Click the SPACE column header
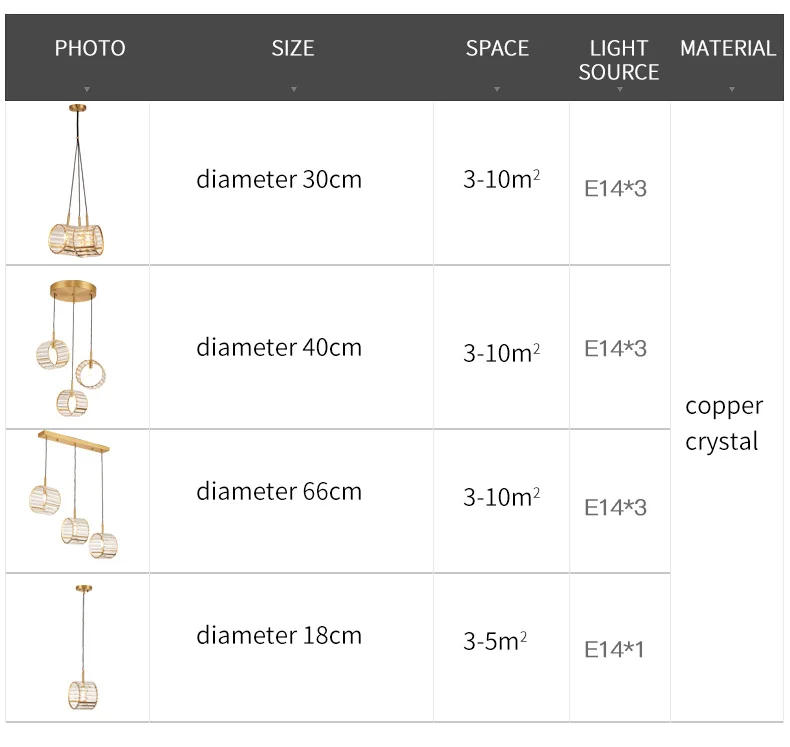 [x=497, y=48]
